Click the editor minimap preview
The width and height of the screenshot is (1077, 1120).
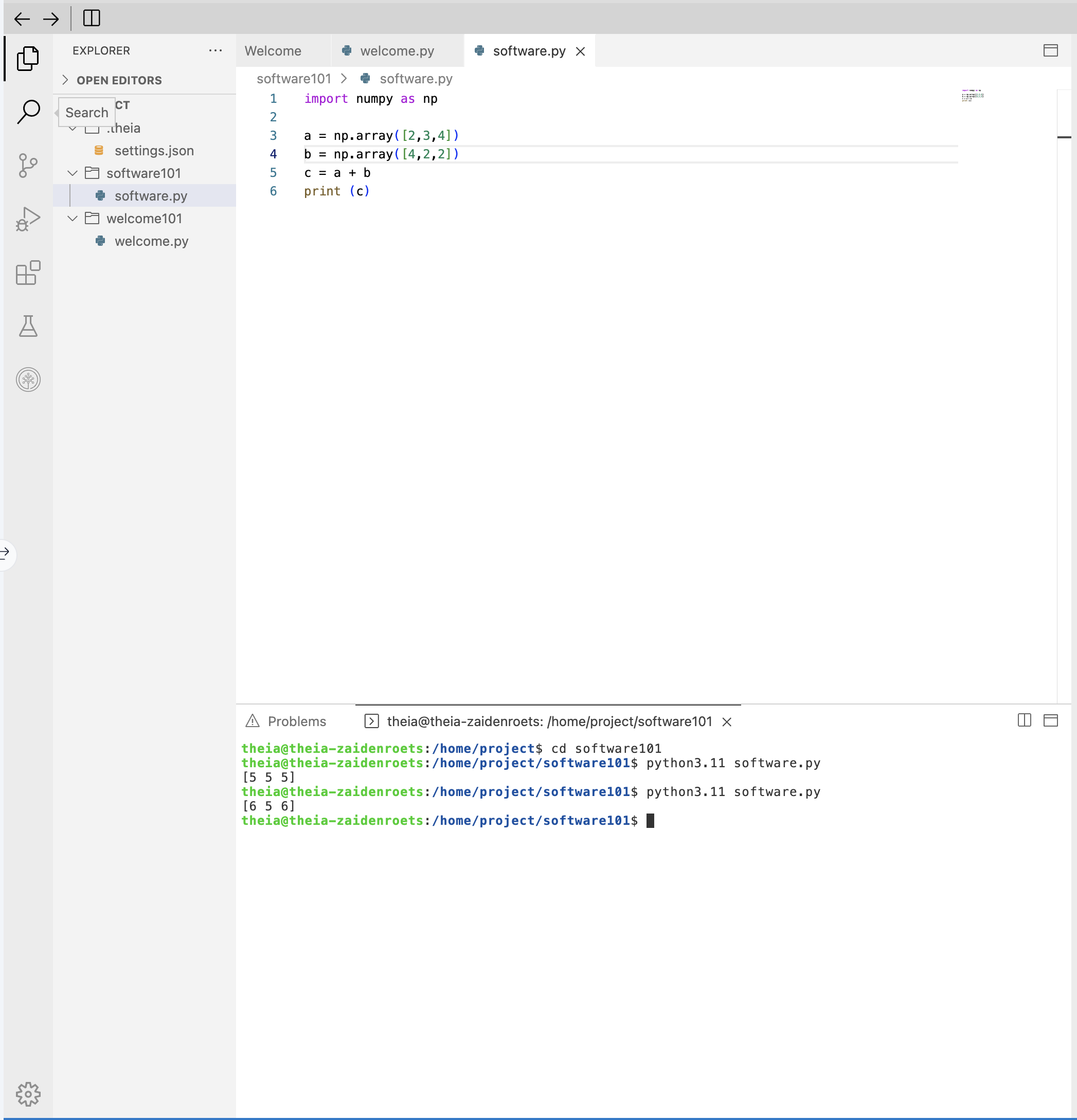[972, 96]
